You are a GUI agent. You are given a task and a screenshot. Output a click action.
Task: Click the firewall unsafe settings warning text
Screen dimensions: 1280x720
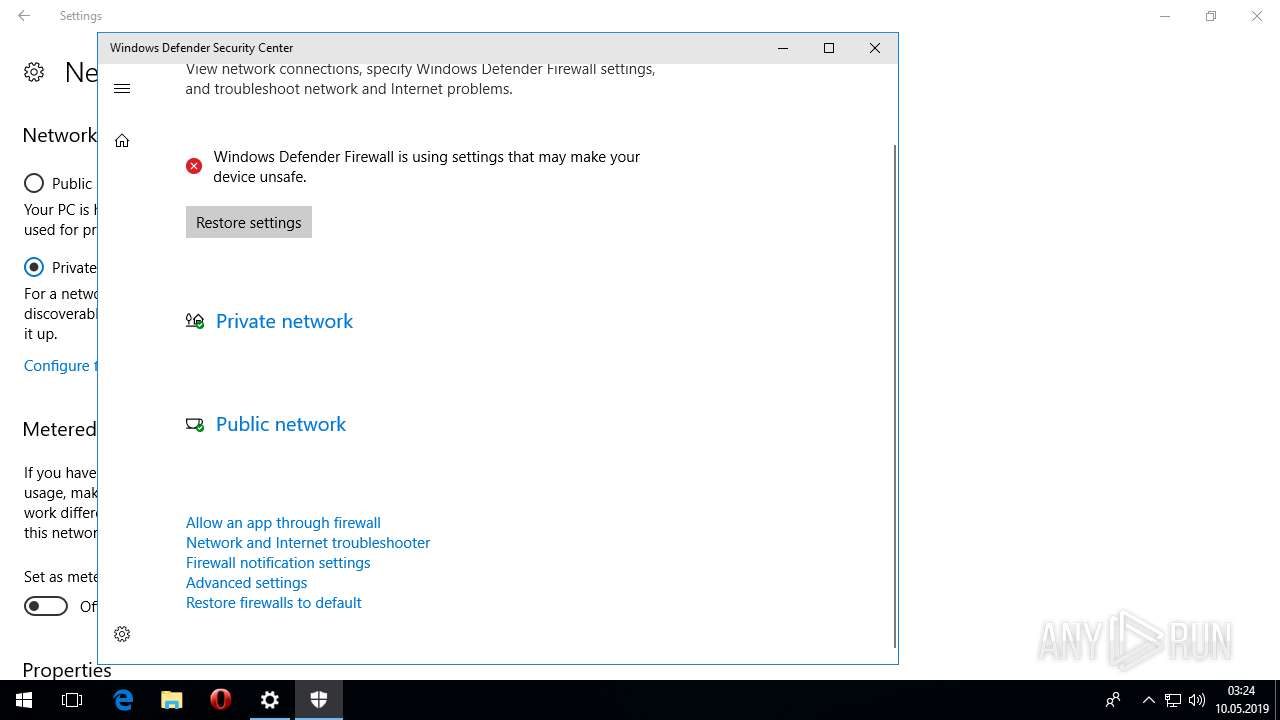coord(427,166)
